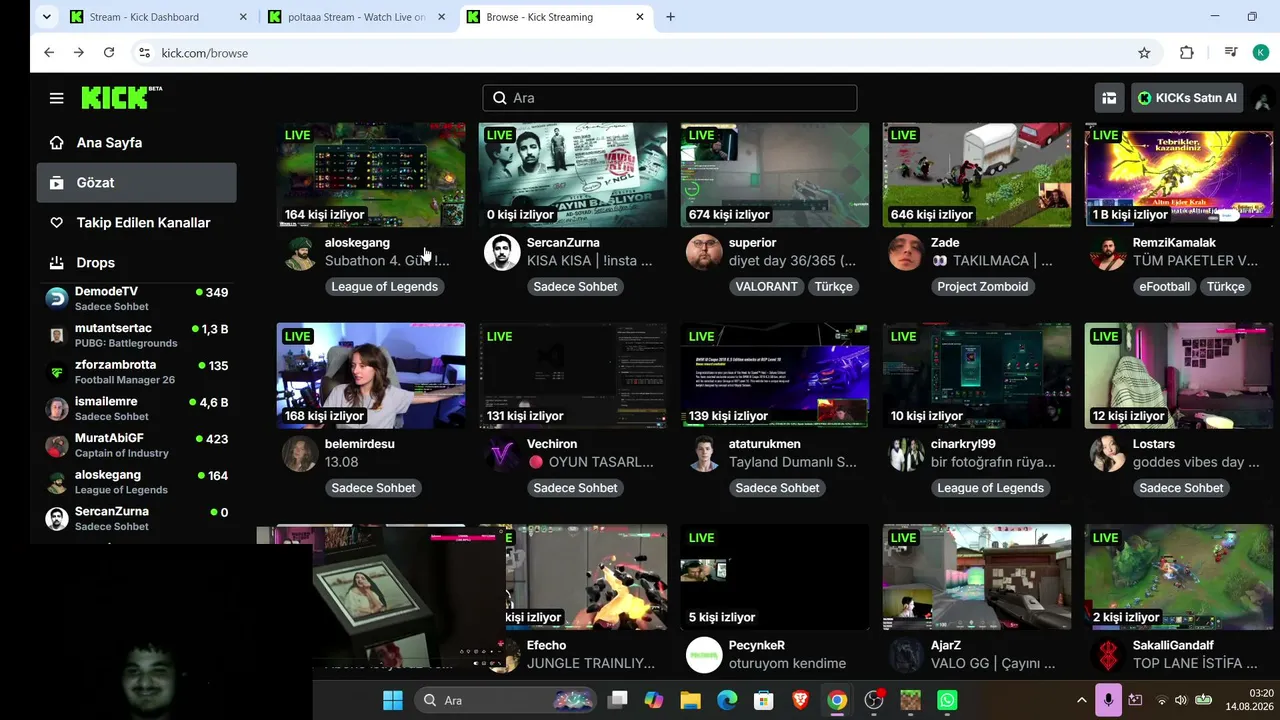The width and height of the screenshot is (1280, 720).
Task: Click the Project Zomboid tag under Zade
Action: (x=985, y=287)
